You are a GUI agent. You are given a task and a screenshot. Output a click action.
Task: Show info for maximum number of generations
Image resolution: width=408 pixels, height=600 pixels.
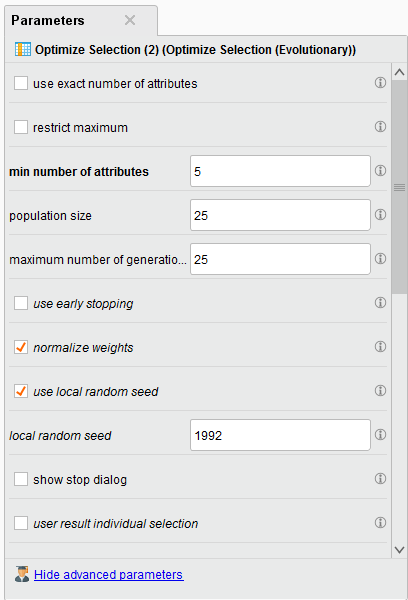380,259
